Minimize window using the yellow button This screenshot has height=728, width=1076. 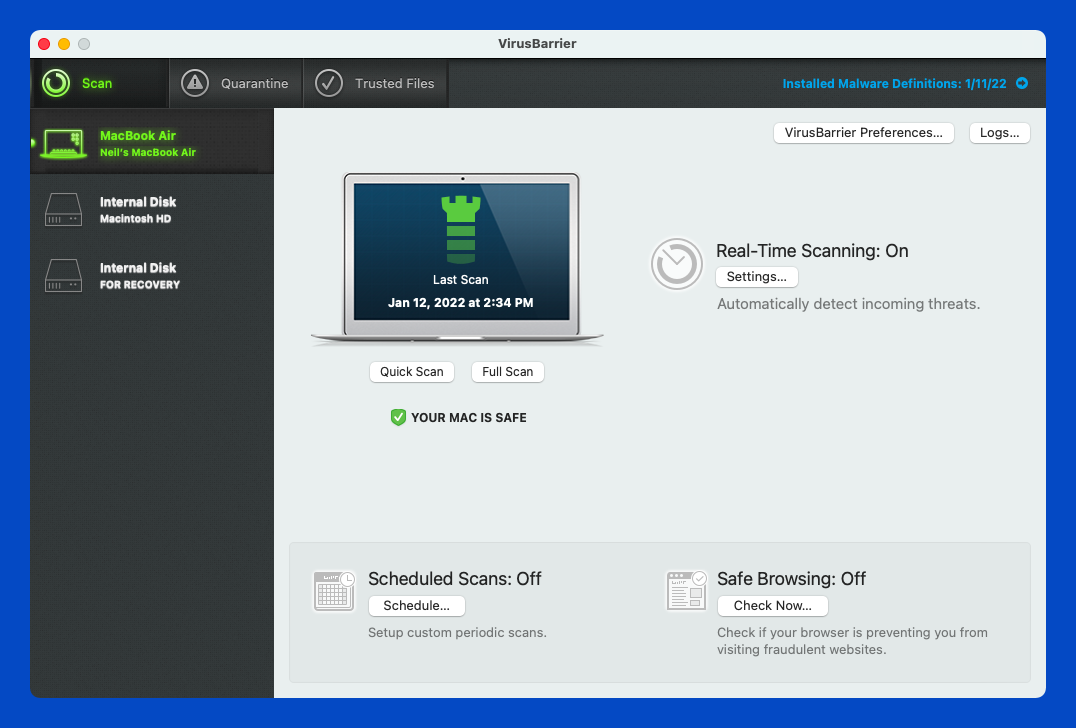[64, 44]
